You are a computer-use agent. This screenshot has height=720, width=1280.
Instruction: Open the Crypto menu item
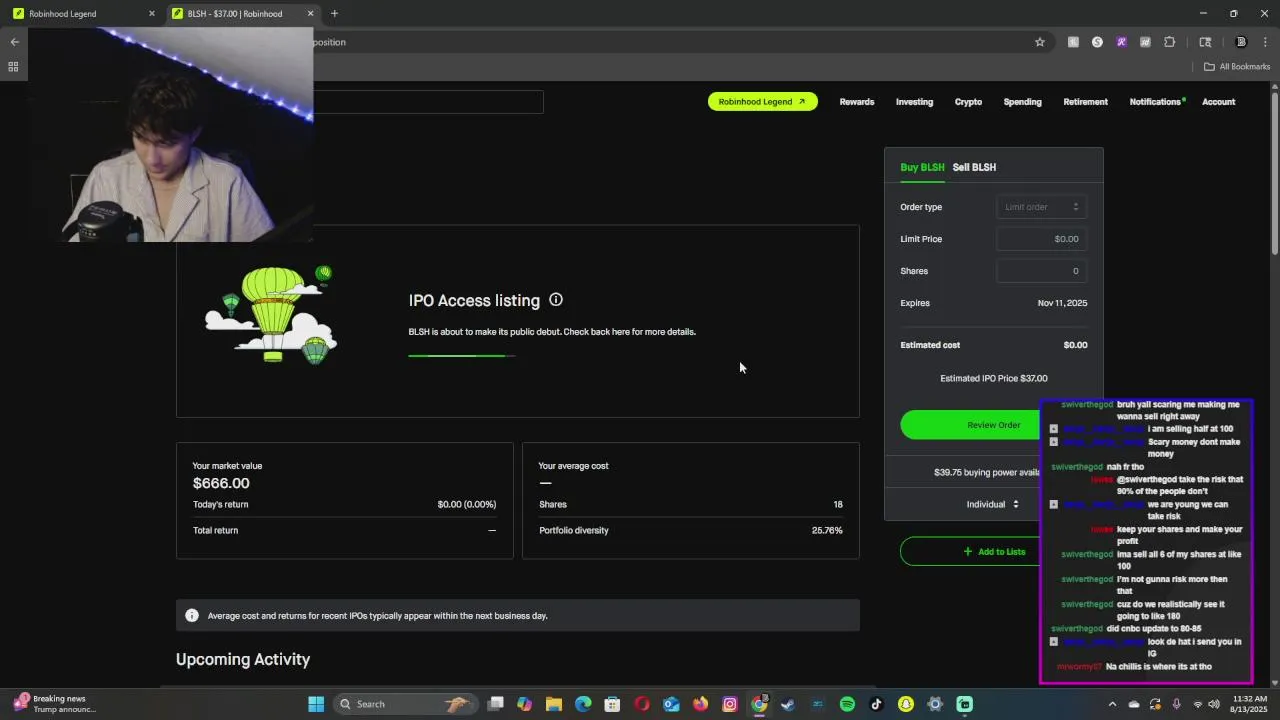(968, 102)
